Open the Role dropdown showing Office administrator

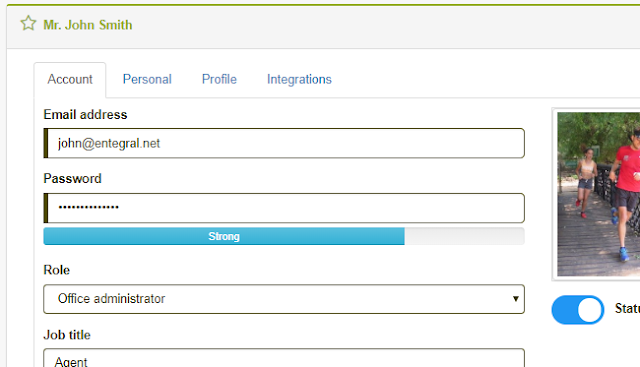[284, 299]
